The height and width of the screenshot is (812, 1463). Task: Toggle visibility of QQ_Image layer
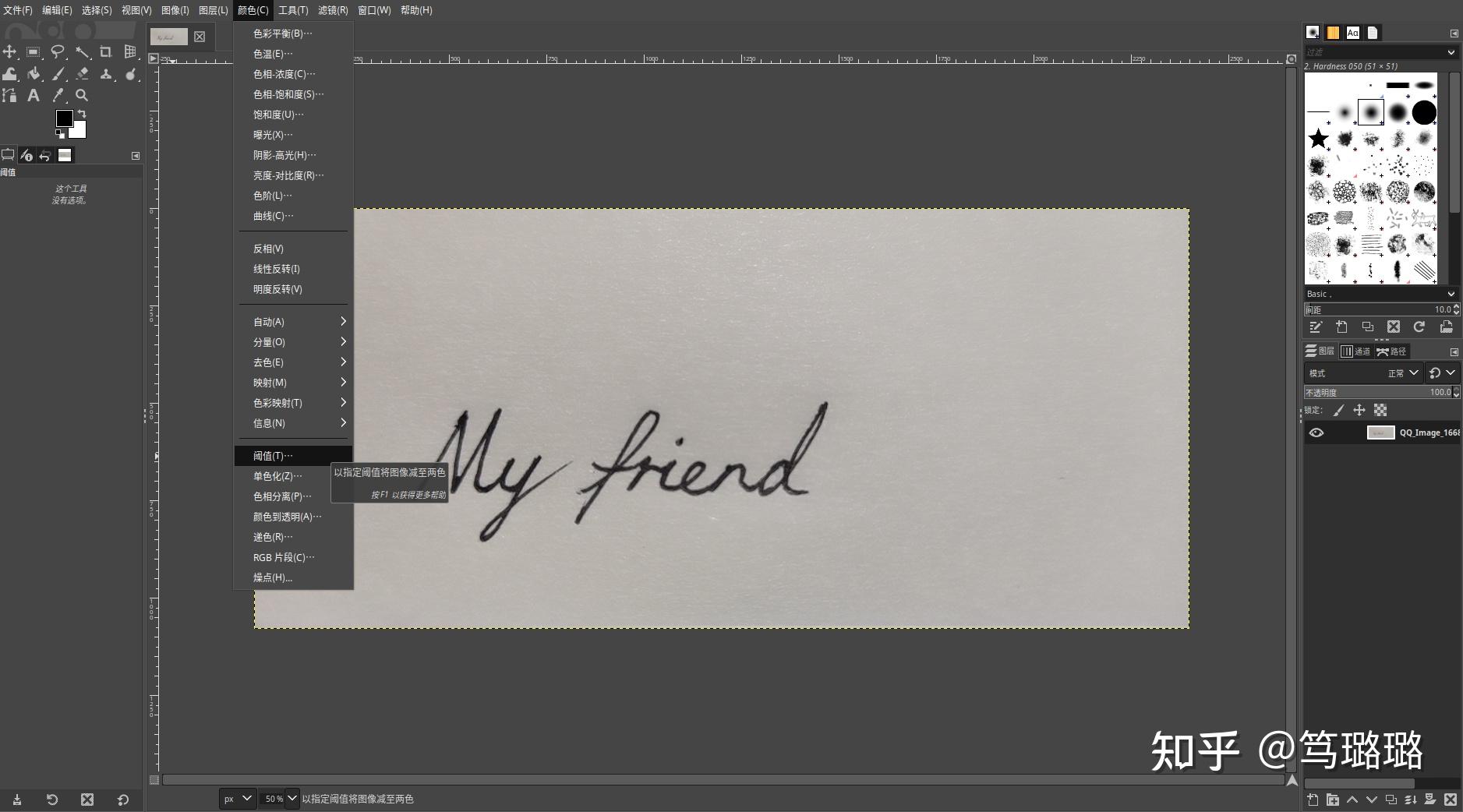point(1316,432)
